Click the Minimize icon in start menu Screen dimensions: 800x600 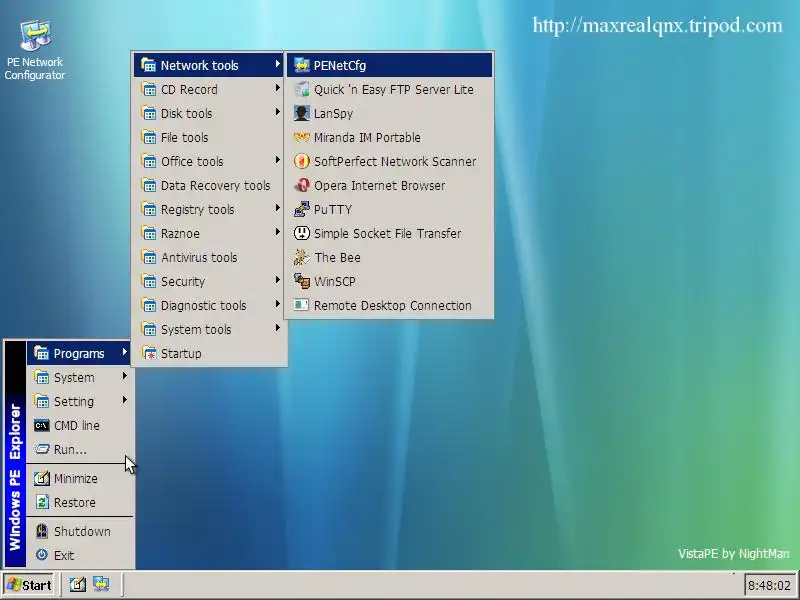[x=41, y=478]
